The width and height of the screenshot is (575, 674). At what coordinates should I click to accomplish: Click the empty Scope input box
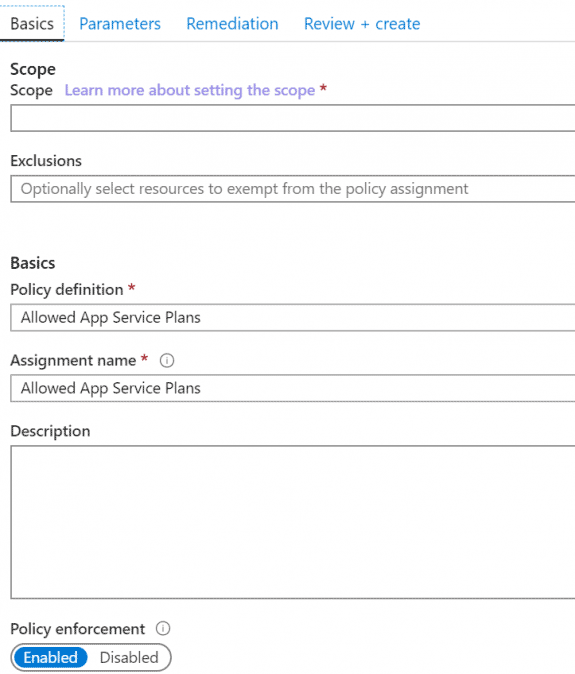[x=293, y=118]
